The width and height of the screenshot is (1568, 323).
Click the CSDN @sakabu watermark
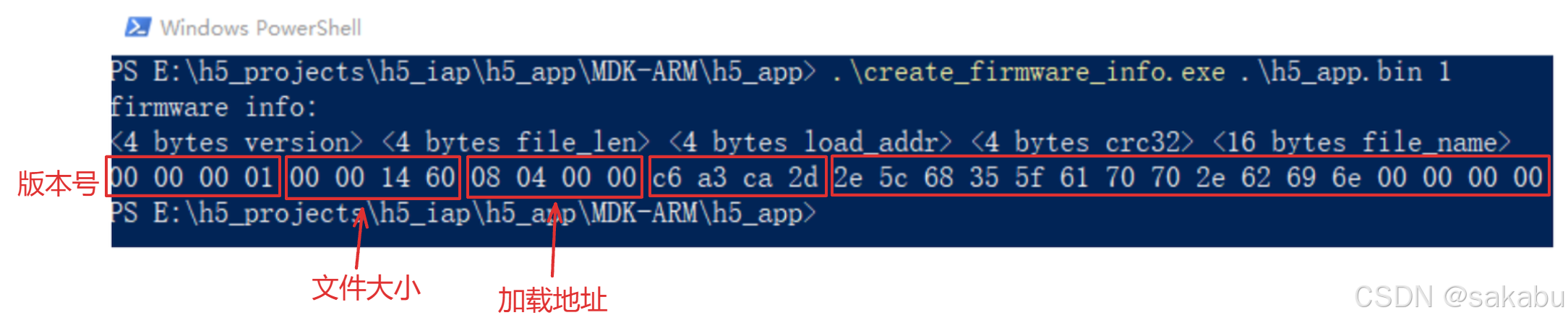point(1460,297)
